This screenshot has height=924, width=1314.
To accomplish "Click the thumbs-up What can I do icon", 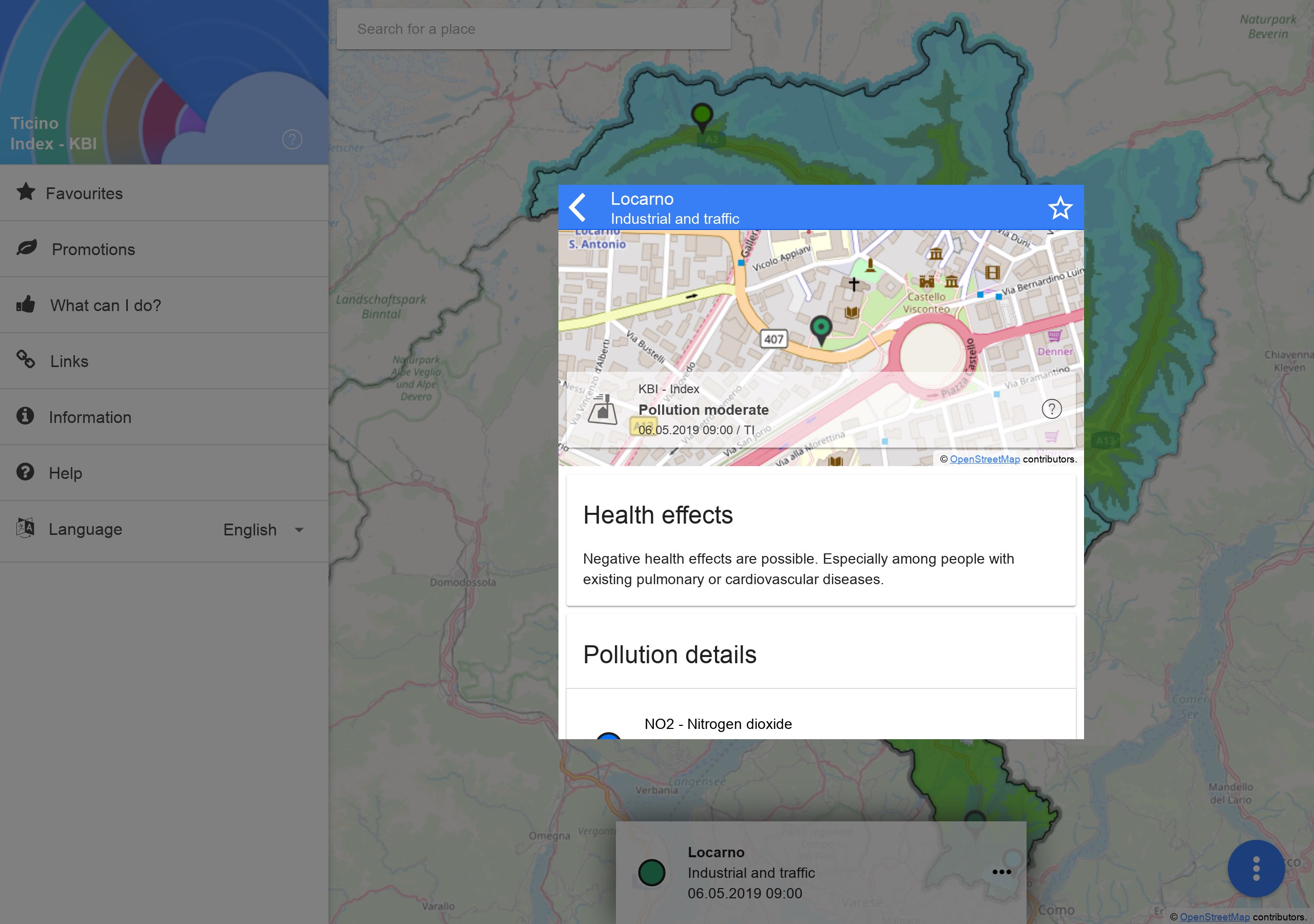I will [26, 304].
